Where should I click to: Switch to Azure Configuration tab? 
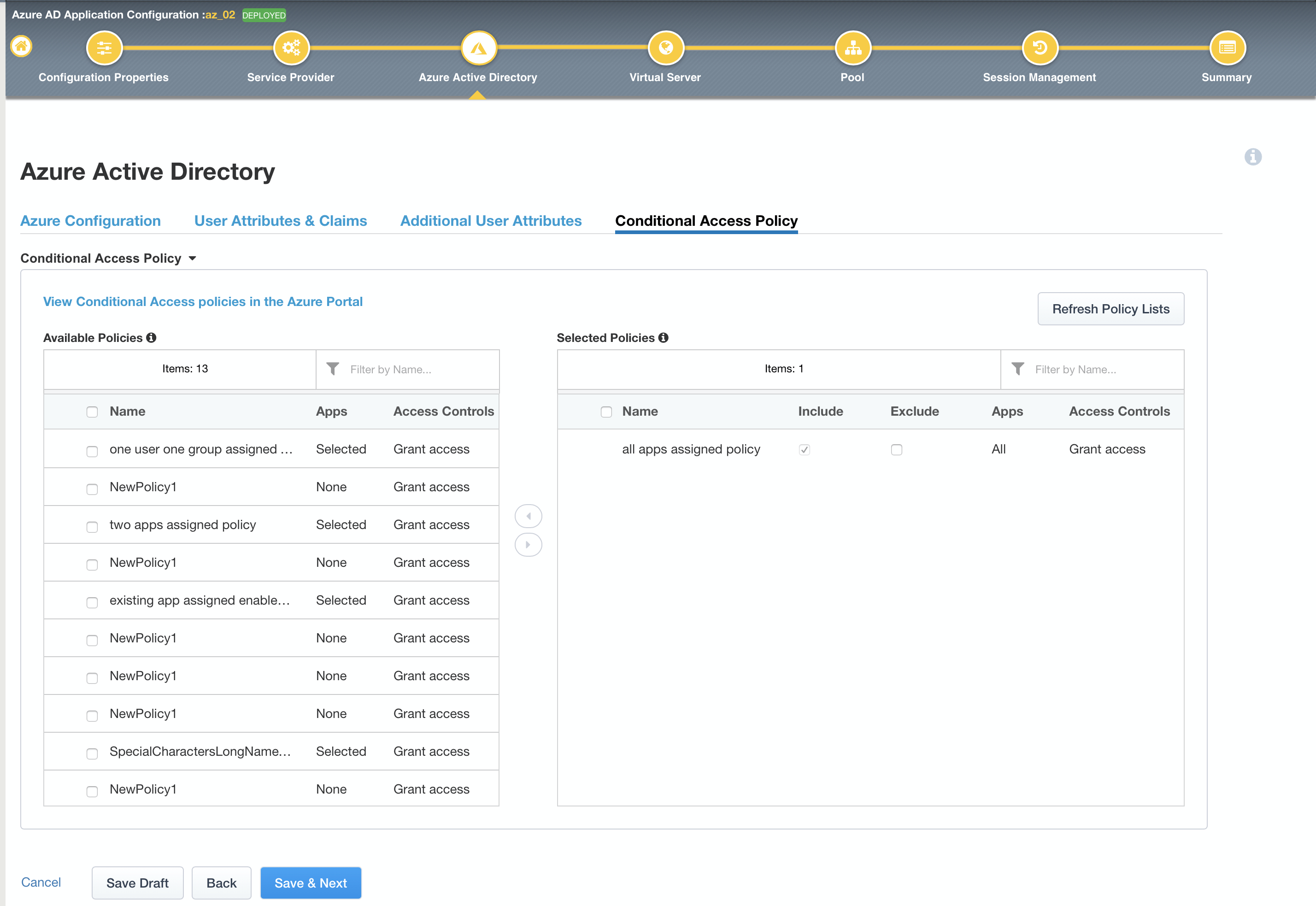click(x=90, y=221)
